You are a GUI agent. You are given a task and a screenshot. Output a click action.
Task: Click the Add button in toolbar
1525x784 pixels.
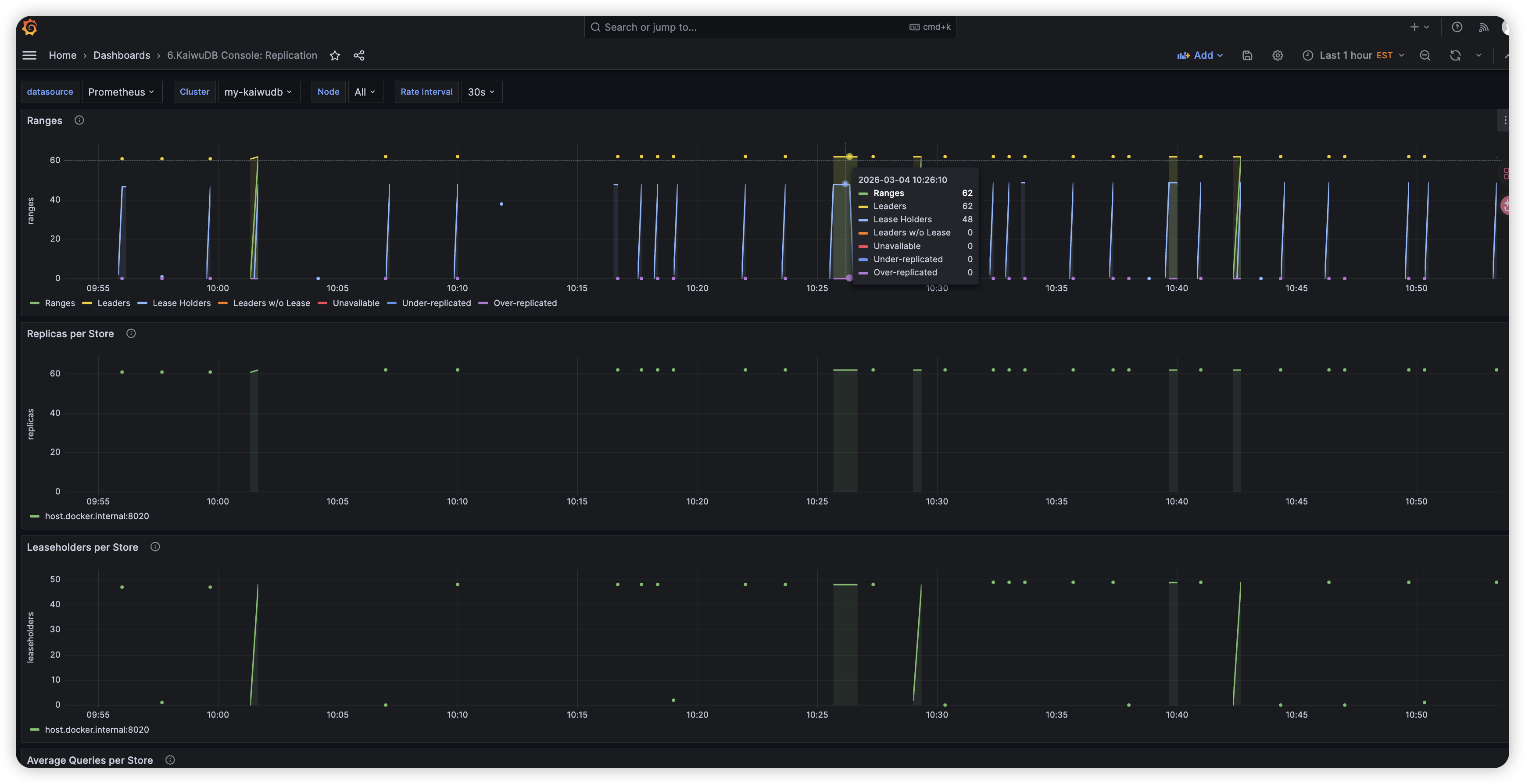pyautogui.click(x=1199, y=55)
